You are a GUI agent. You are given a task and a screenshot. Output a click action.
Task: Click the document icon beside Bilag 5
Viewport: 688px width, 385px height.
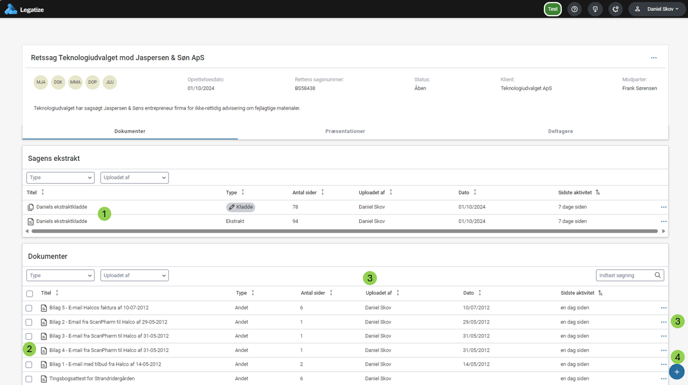point(43,308)
